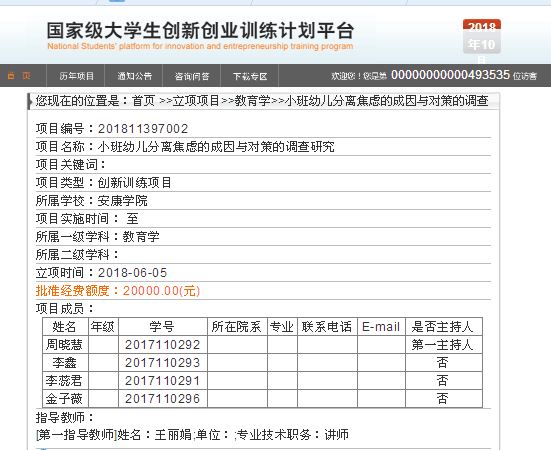551x450 pixels.
Task: Click the 教育学 breadcrumb link
Action: point(252,101)
